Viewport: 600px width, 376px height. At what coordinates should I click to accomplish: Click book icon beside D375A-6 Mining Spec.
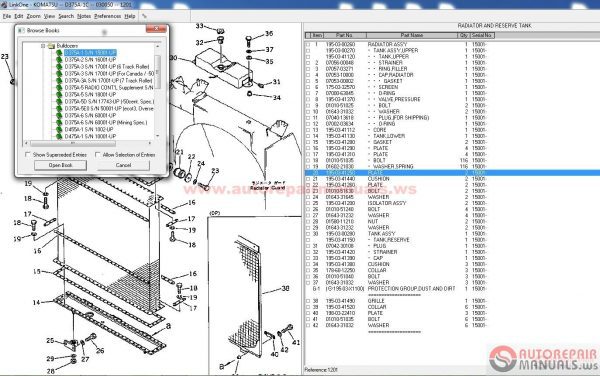tap(59, 122)
